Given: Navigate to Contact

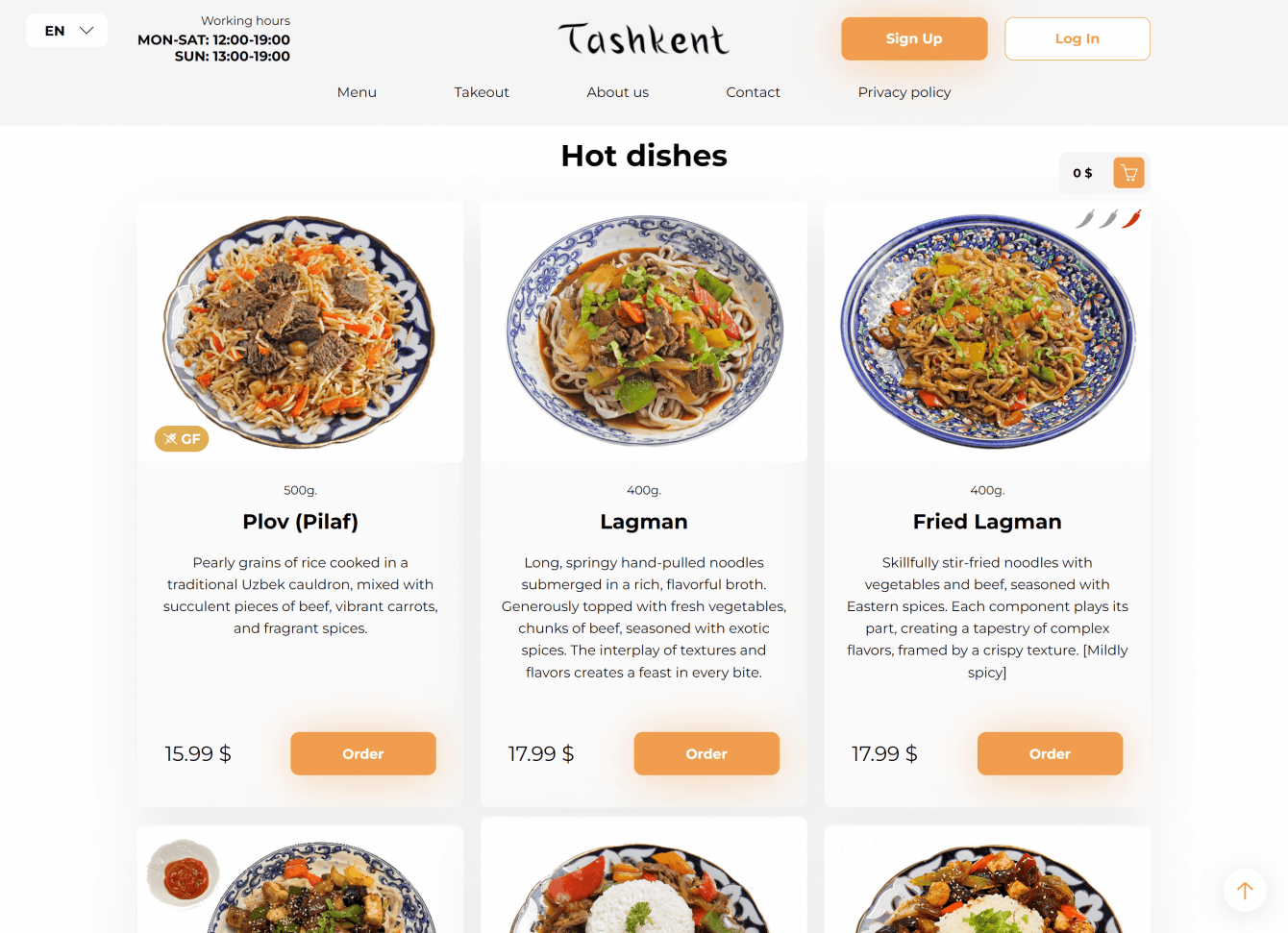Looking at the screenshot, I should coord(754,92).
